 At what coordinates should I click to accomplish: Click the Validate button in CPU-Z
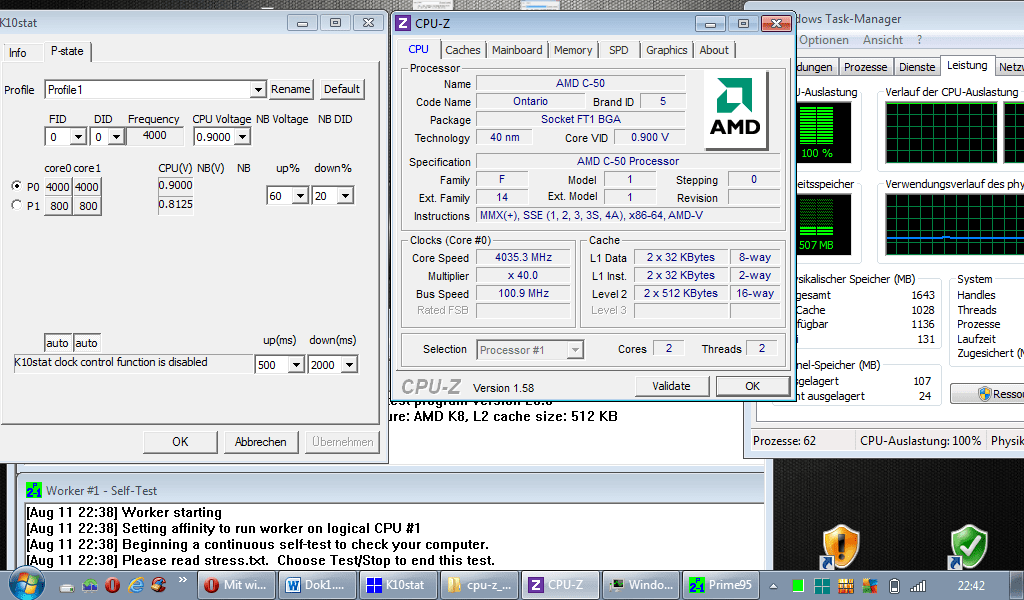tap(671, 386)
